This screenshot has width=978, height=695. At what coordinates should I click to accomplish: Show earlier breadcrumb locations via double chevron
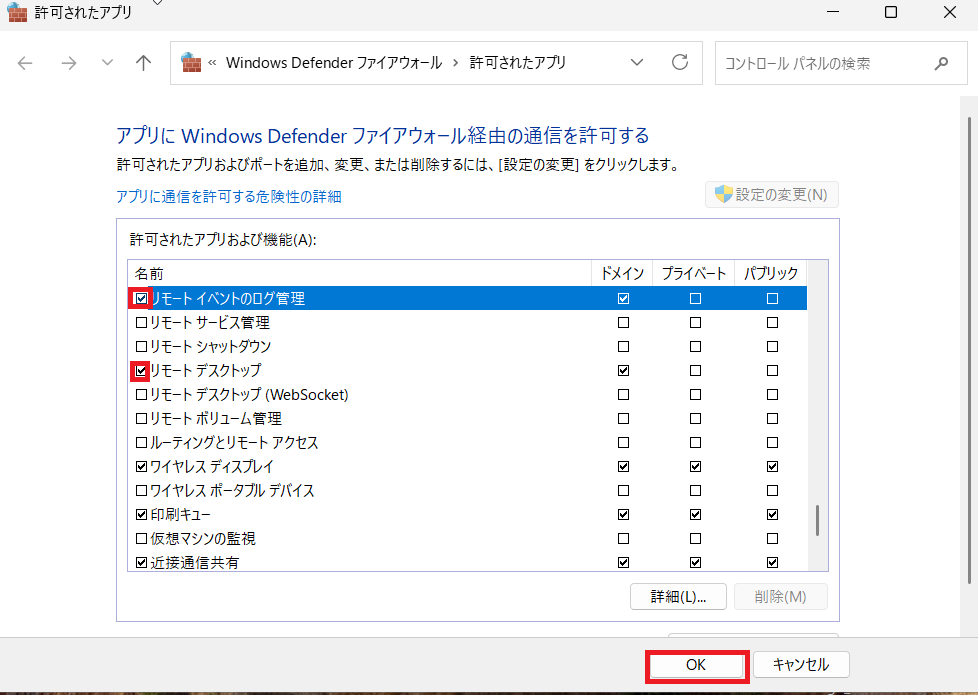(212, 62)
